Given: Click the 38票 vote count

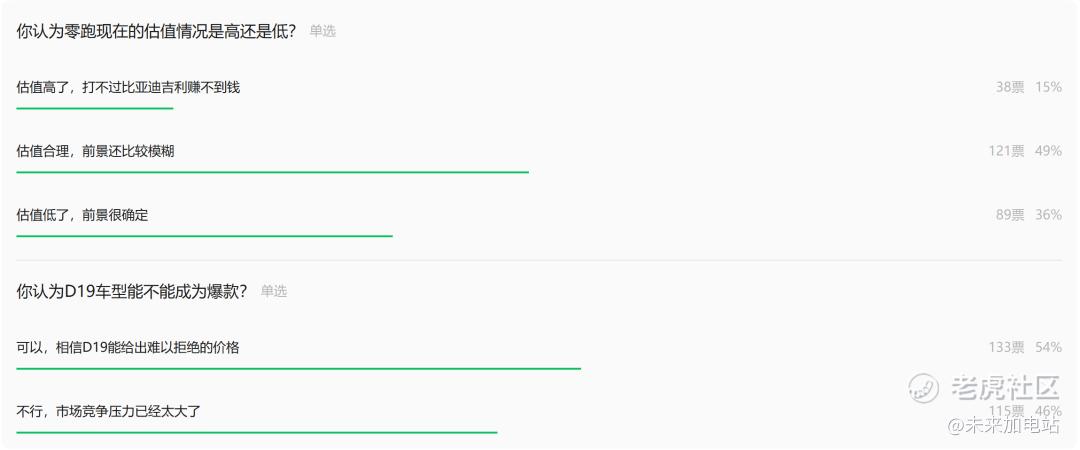Looking at the screenshot, I should [1010, 88].
